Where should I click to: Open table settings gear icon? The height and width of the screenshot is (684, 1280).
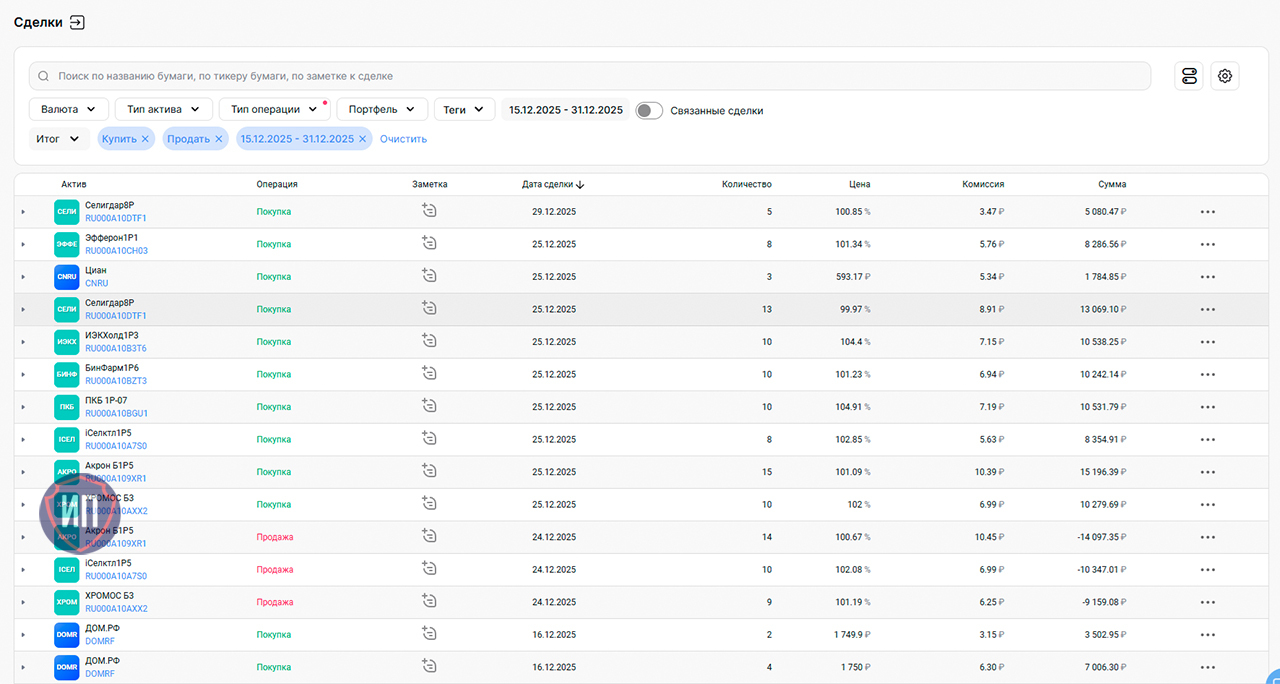(x=1225, y=76)
